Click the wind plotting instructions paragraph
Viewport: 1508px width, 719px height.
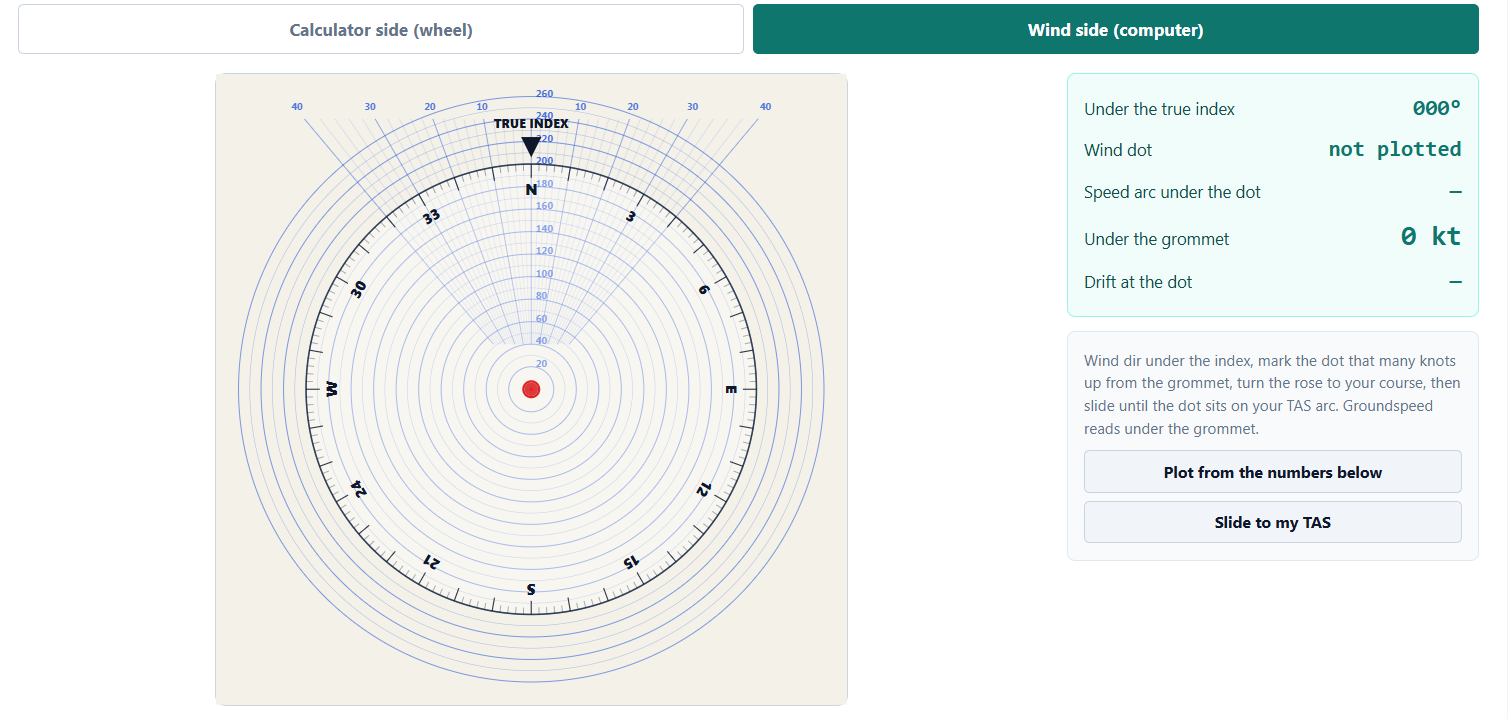point(1272,395)
